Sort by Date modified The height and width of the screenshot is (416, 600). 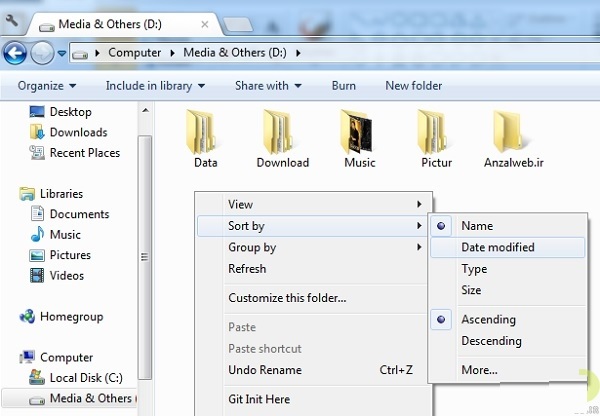point(498,247)
